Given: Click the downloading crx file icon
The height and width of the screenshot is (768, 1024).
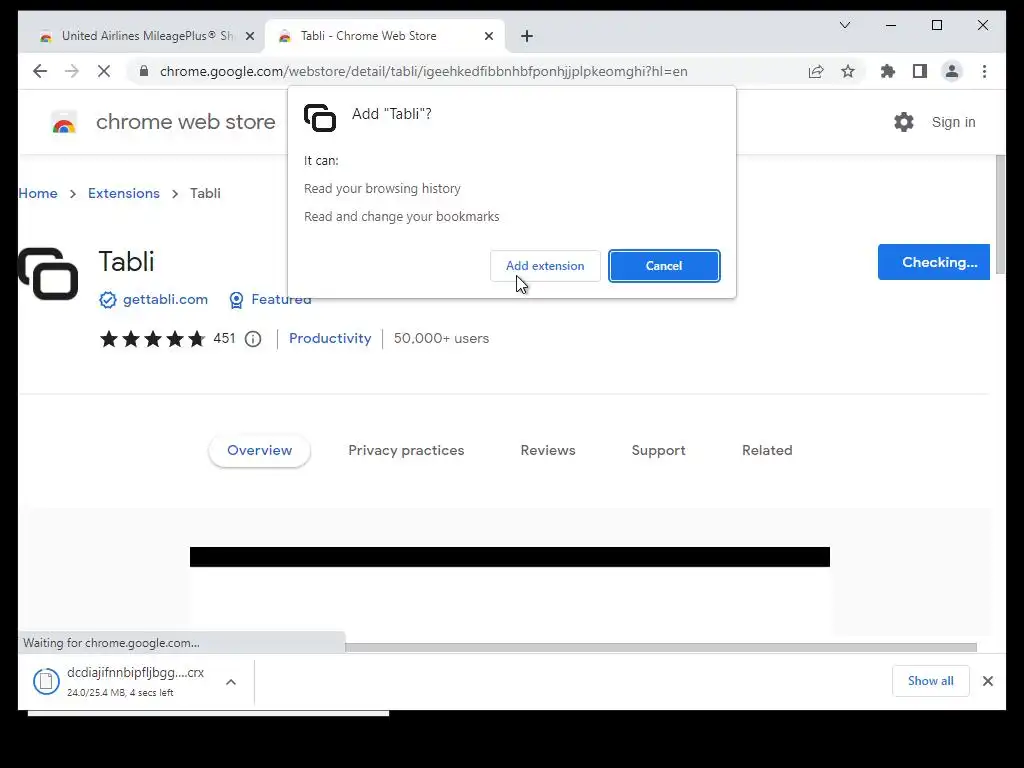Looking at the screenshot, I should pos(46,682).
